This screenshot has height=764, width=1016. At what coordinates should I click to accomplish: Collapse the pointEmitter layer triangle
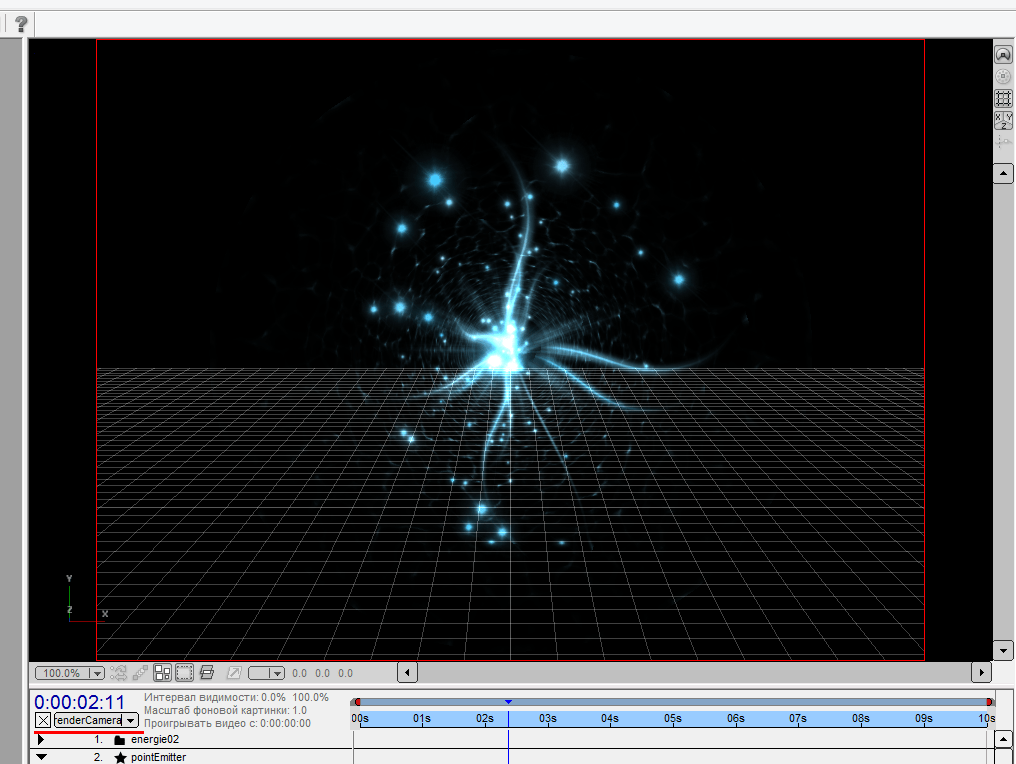point(41,757)
